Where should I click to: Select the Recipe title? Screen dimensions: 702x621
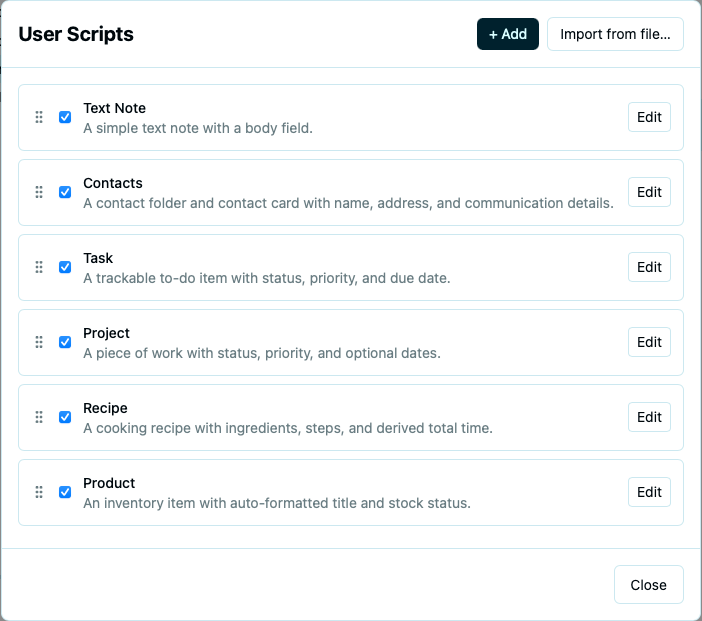tap(105, 408)
